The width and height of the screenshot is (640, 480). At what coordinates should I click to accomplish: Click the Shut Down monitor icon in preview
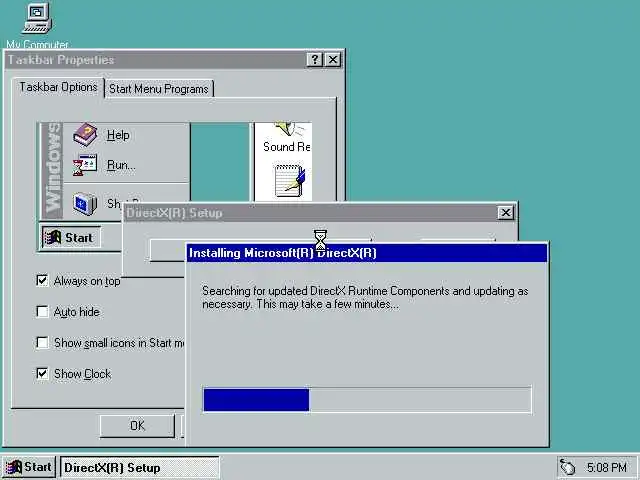pos(85,203)
